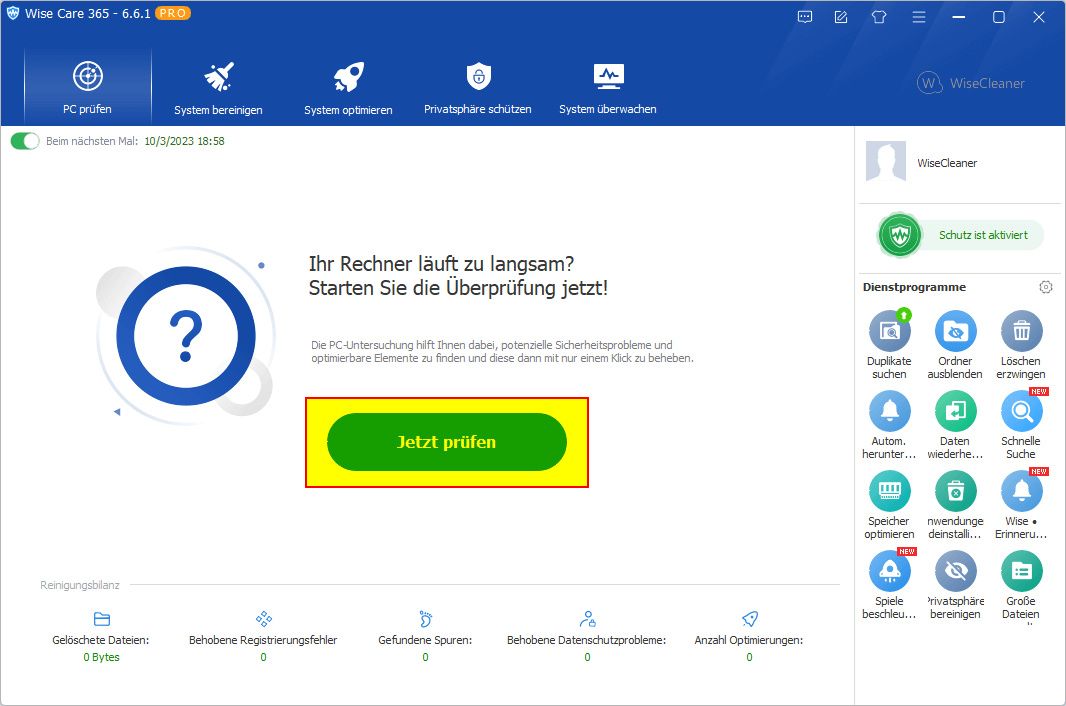Toggle the scheduled check switch
Viewport: 1066px width, 706px height.
25,141
